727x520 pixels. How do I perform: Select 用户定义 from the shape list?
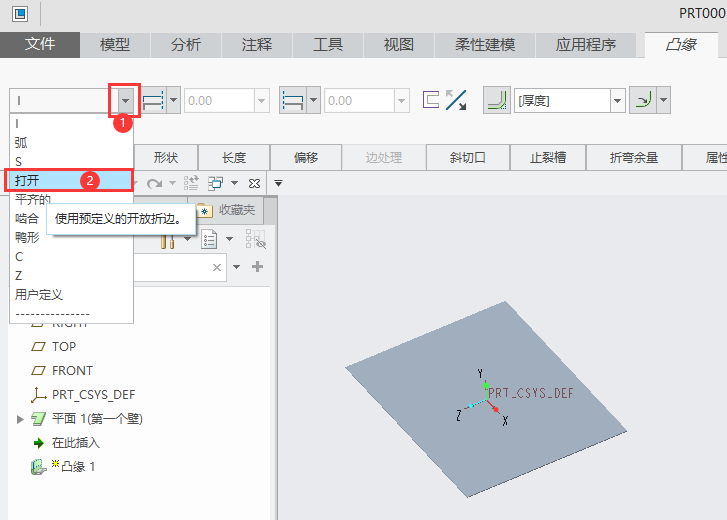tap(71, 294)
